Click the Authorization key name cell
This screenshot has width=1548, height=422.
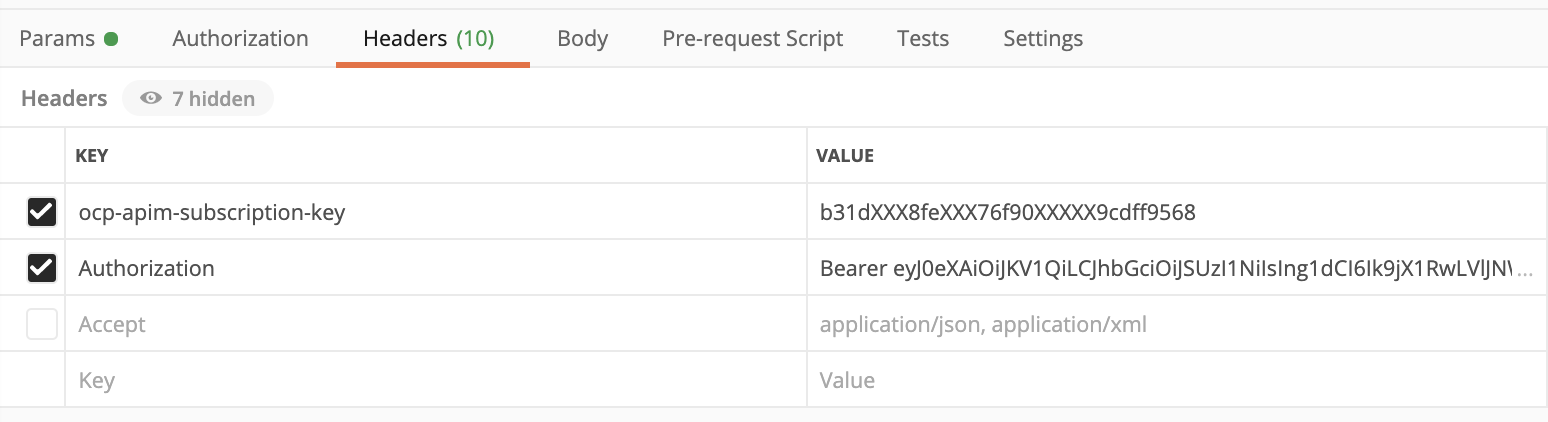click(x=147, y=268)
